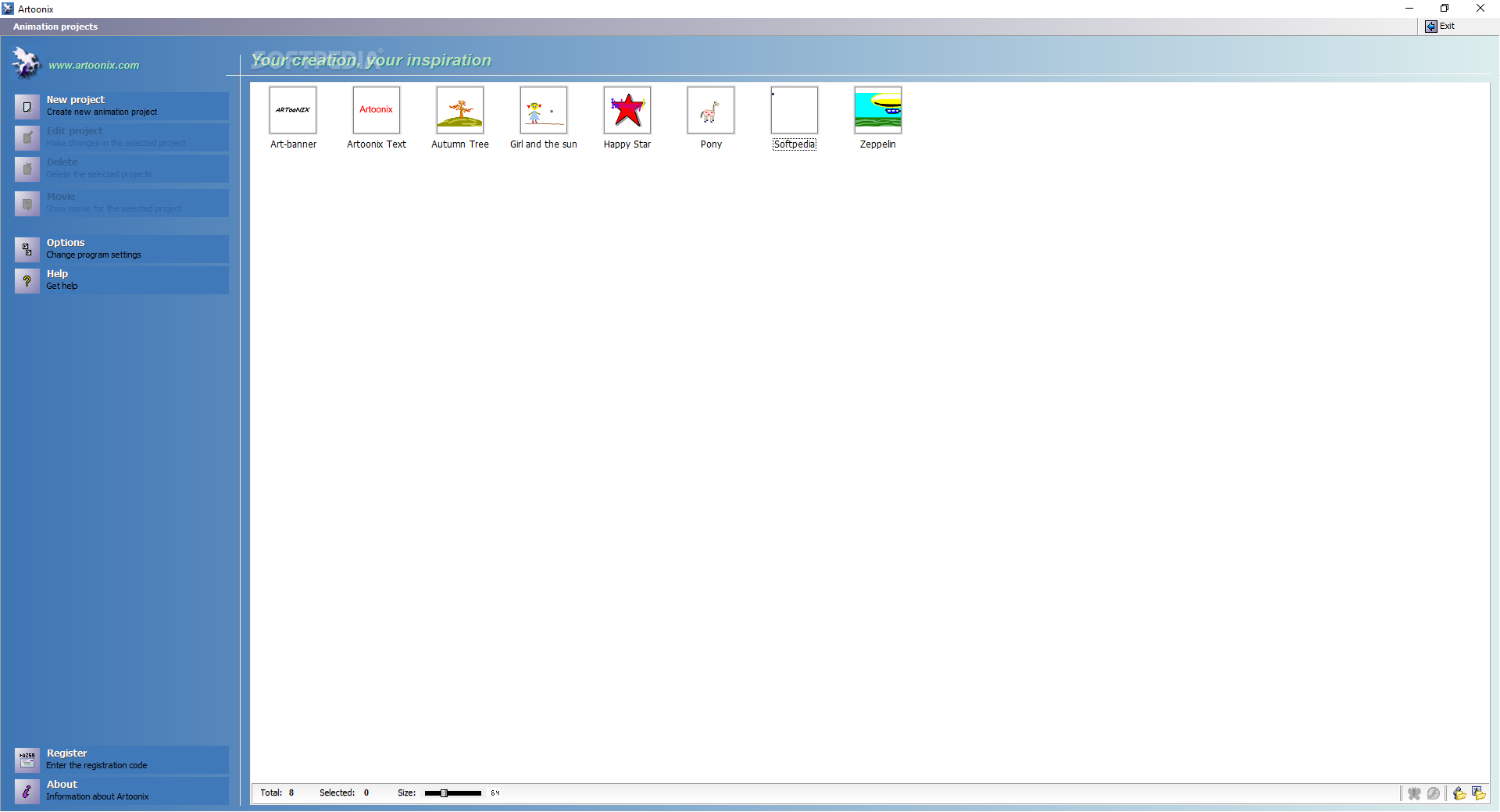The image size is (1500, 812).
Task: Click the 'Selected: 0' status entry
Action: [344, 793]
